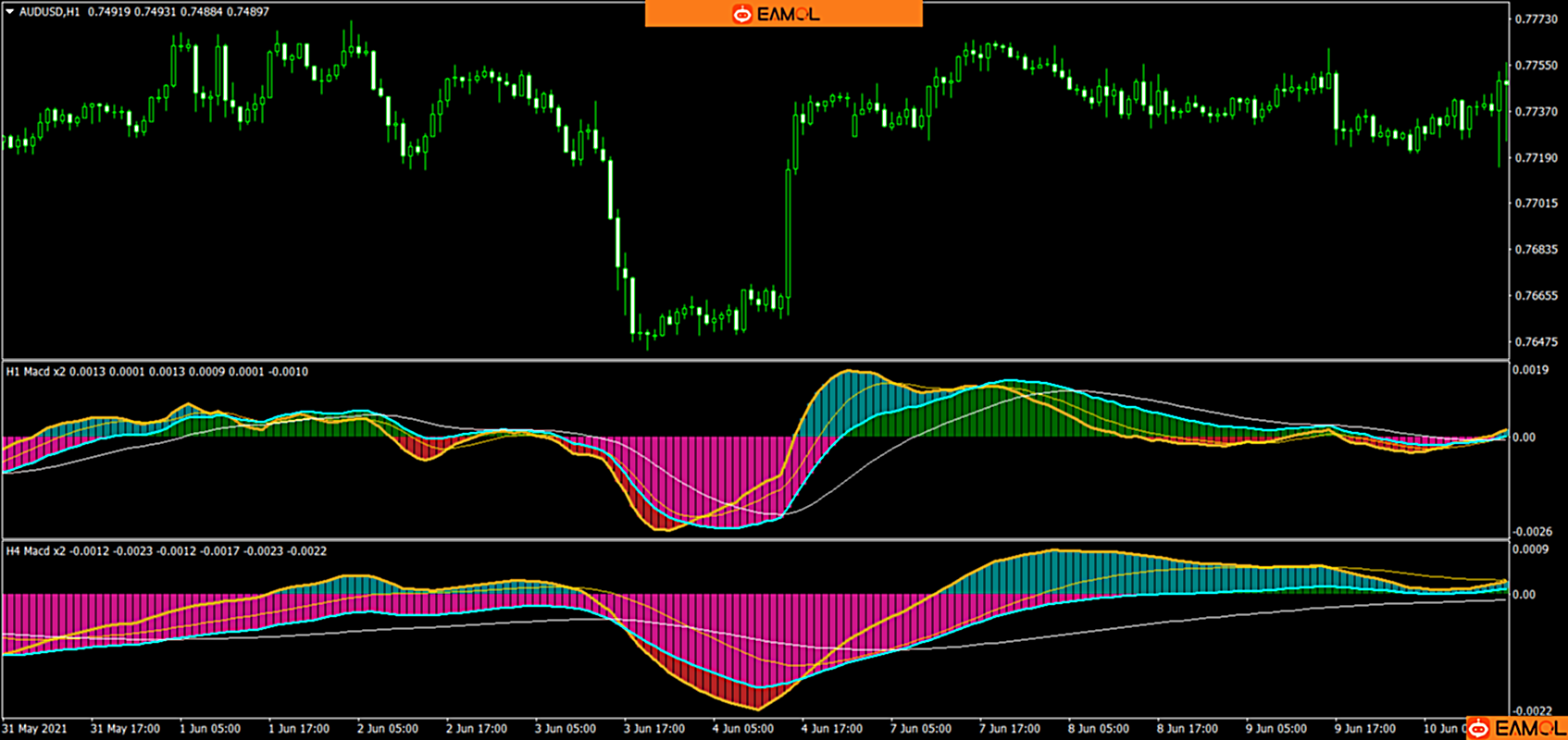Click the lowest trough of H4 Macd yellow line
The width and height of the screenshot is (1568, 740).
[x=760, y=709]
